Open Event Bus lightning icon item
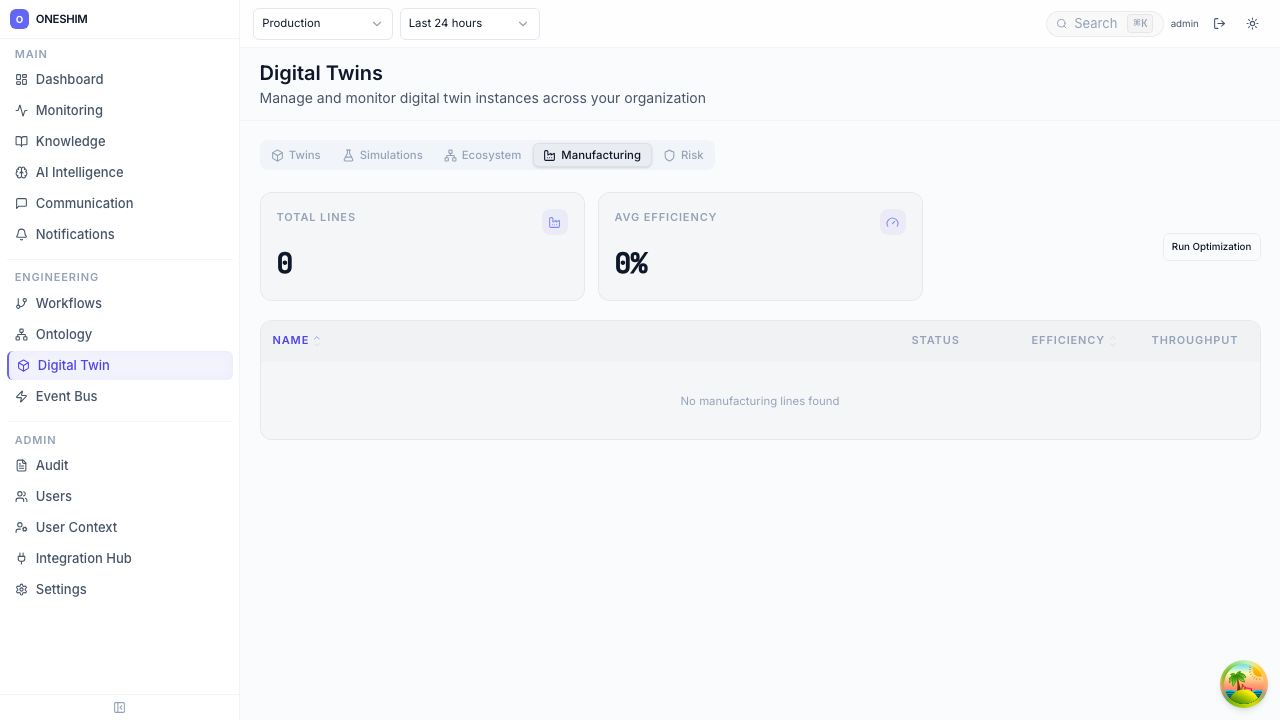1280x720 pixels. point(66,396)
